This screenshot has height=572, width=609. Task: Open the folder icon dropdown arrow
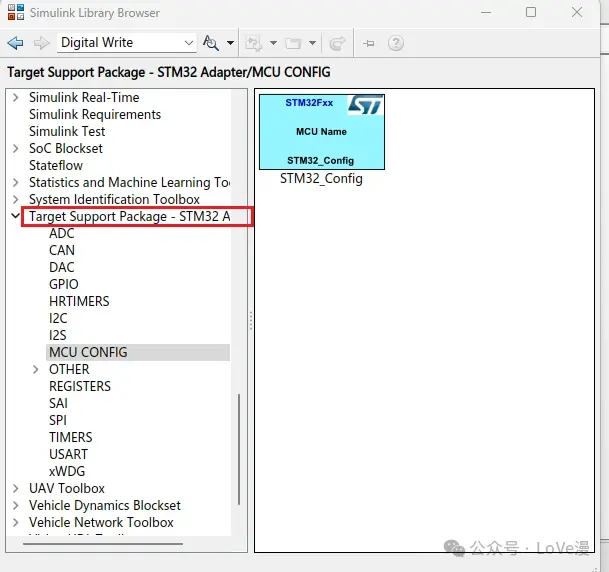pyautogui.click(x=312, y=43)
